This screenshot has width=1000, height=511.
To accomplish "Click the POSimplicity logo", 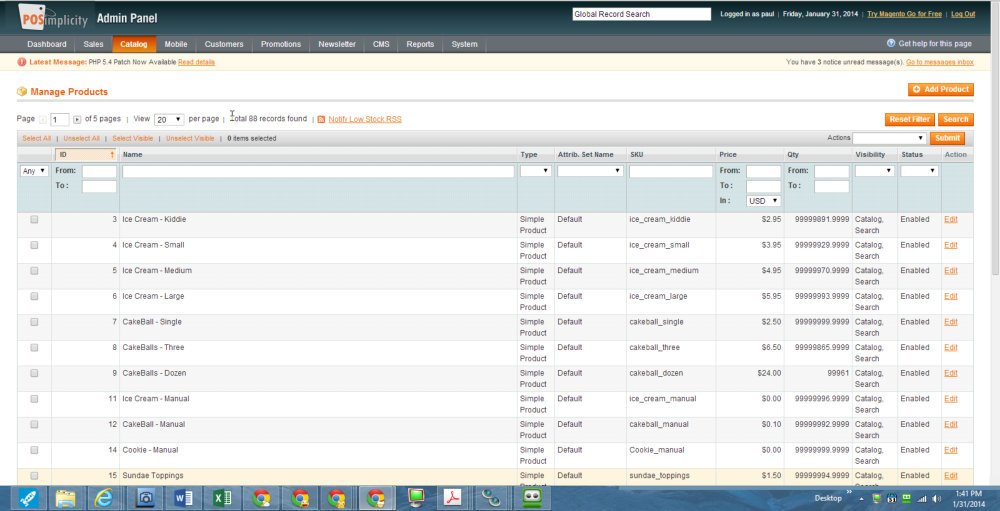I will (54, 17).
